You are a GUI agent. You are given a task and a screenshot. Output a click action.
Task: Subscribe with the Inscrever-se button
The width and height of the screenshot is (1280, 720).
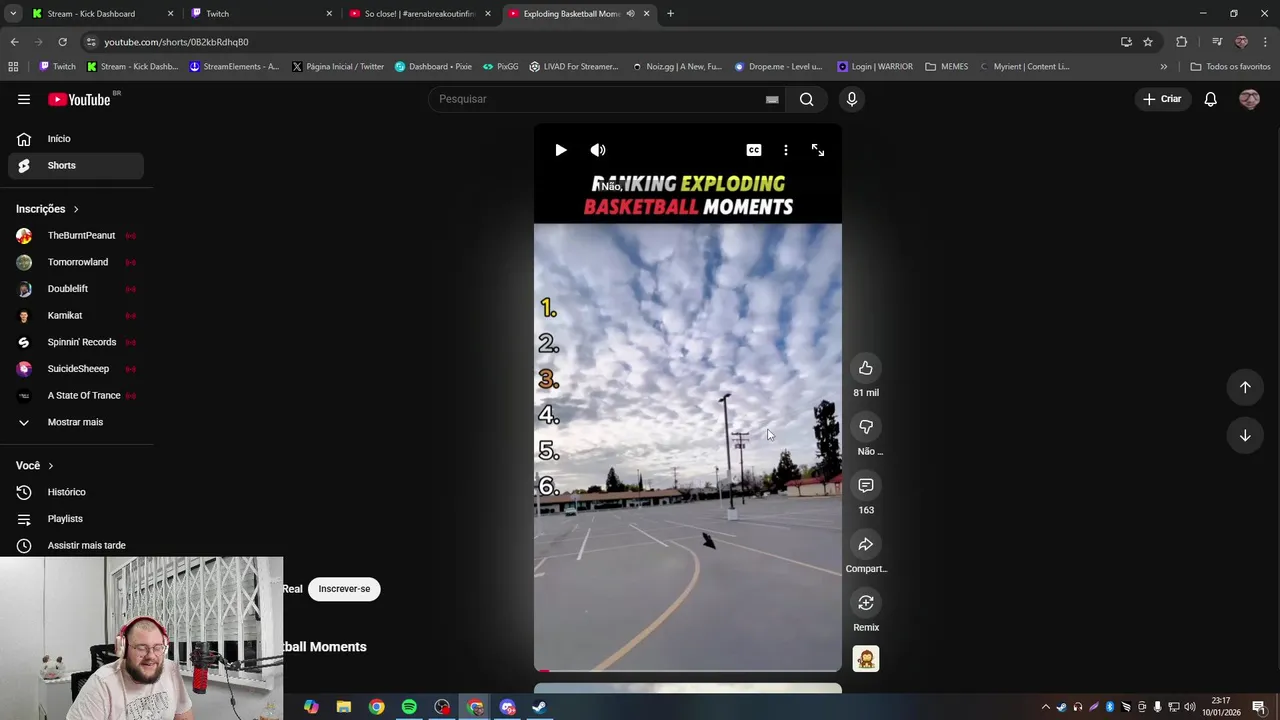pos(344,589)
